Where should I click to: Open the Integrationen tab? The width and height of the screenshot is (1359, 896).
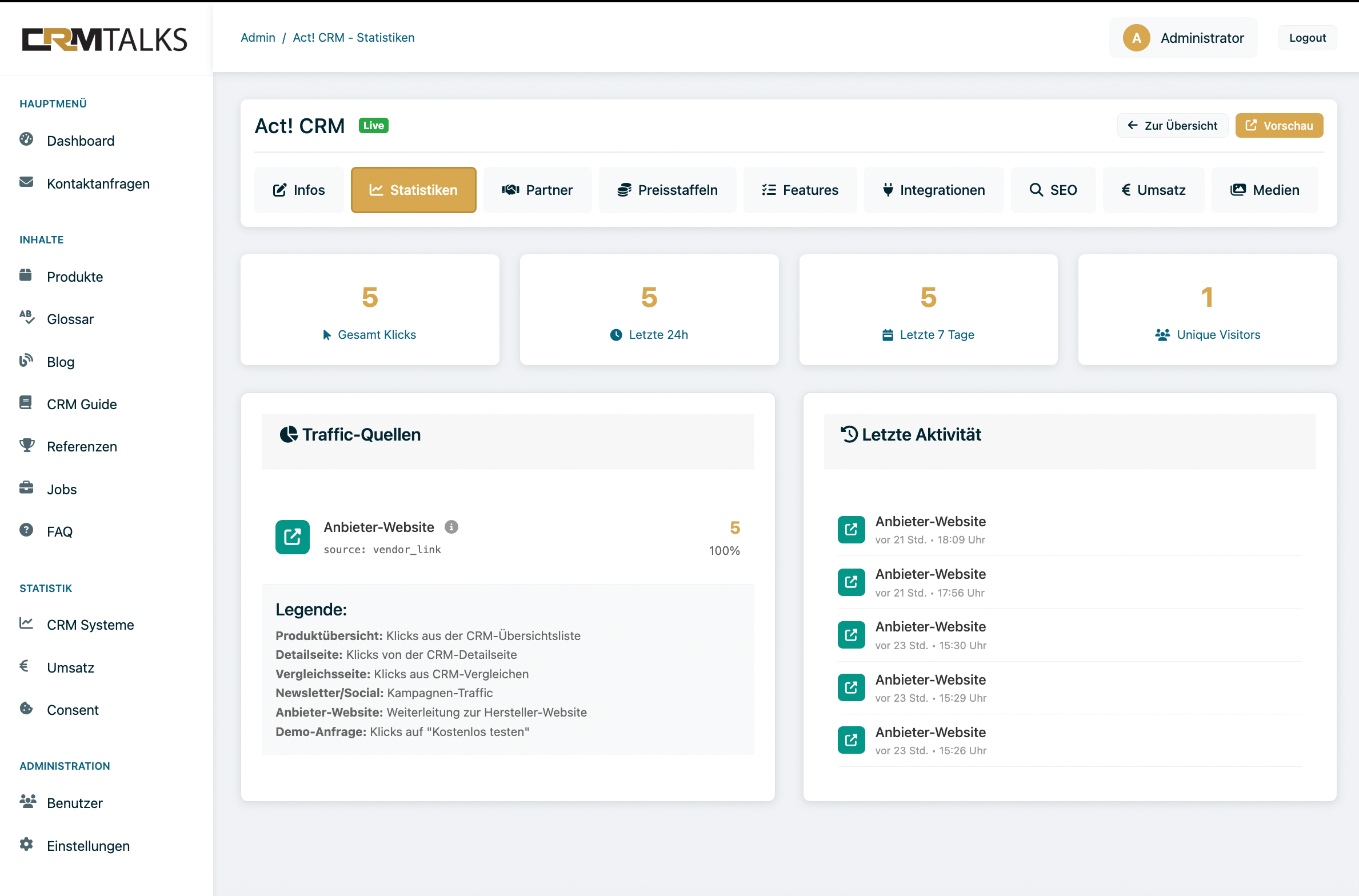(x=934, y=190)
